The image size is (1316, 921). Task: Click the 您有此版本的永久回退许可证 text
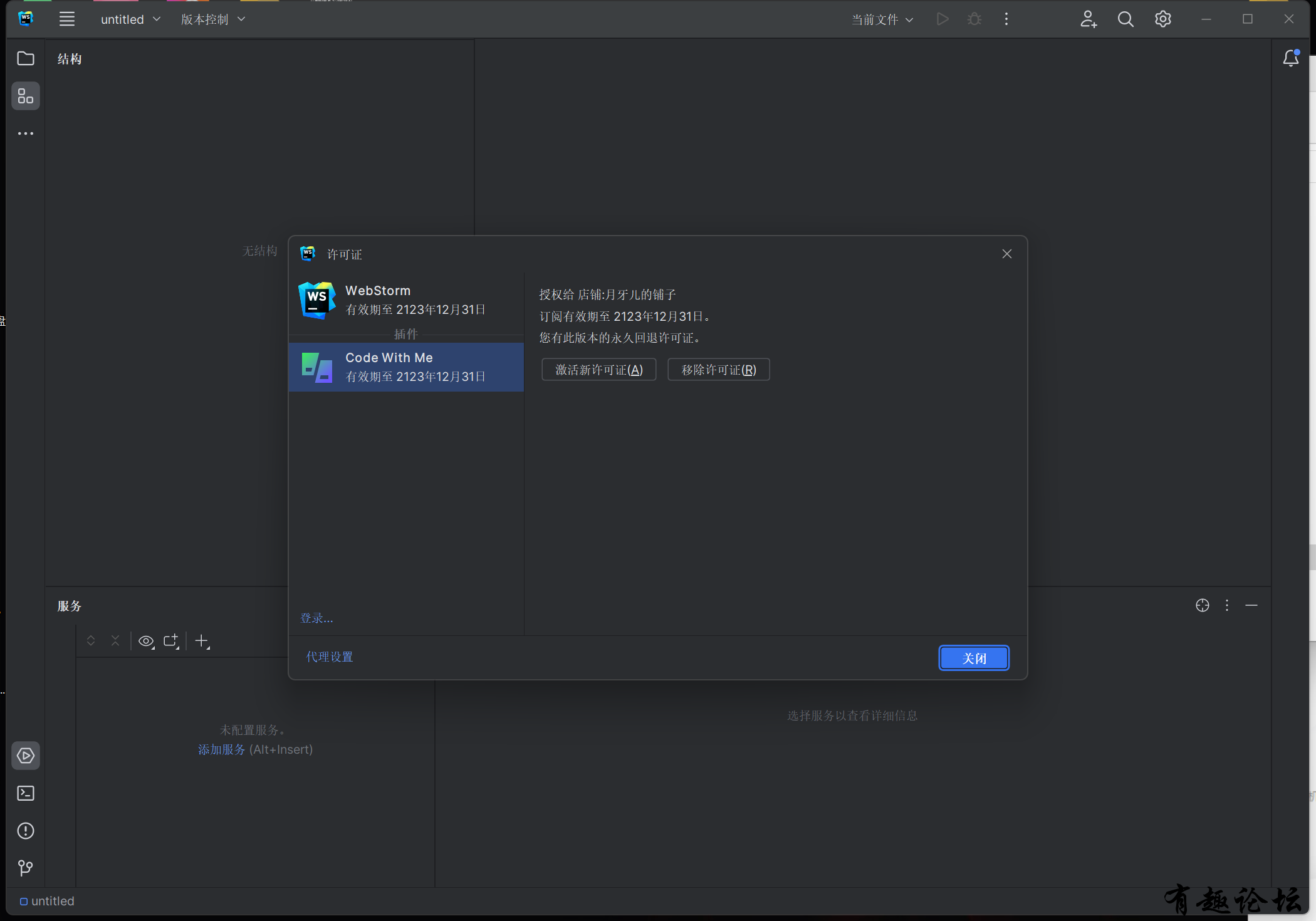click(620, 338)
